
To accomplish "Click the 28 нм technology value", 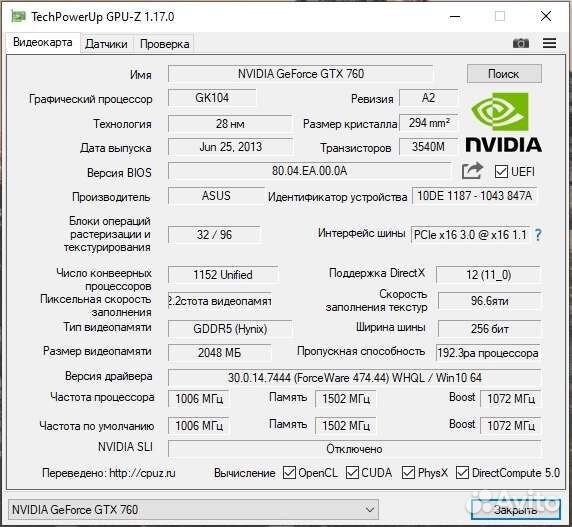I will tap(230, 124).
